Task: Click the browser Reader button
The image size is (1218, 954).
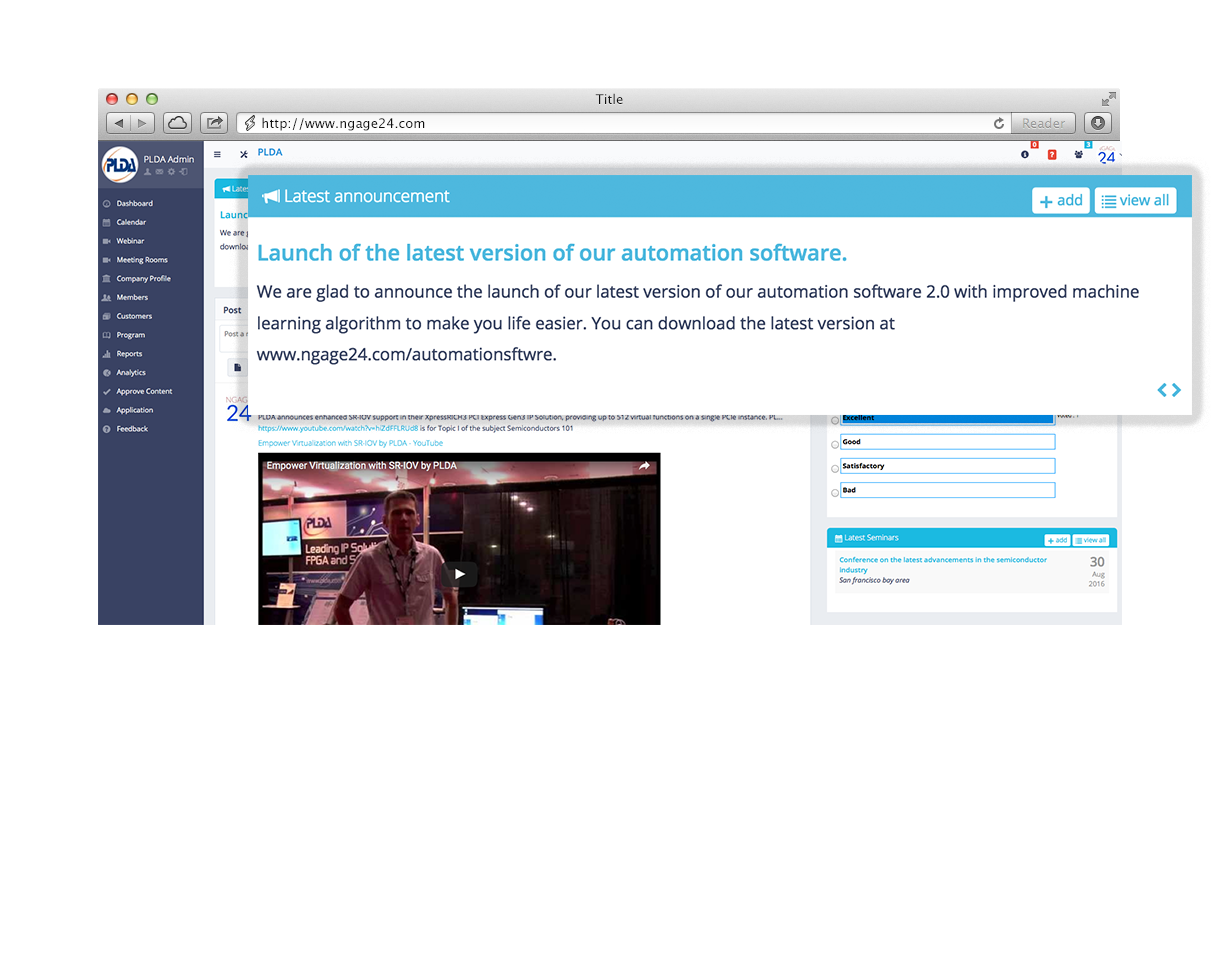Action: 1043,123
